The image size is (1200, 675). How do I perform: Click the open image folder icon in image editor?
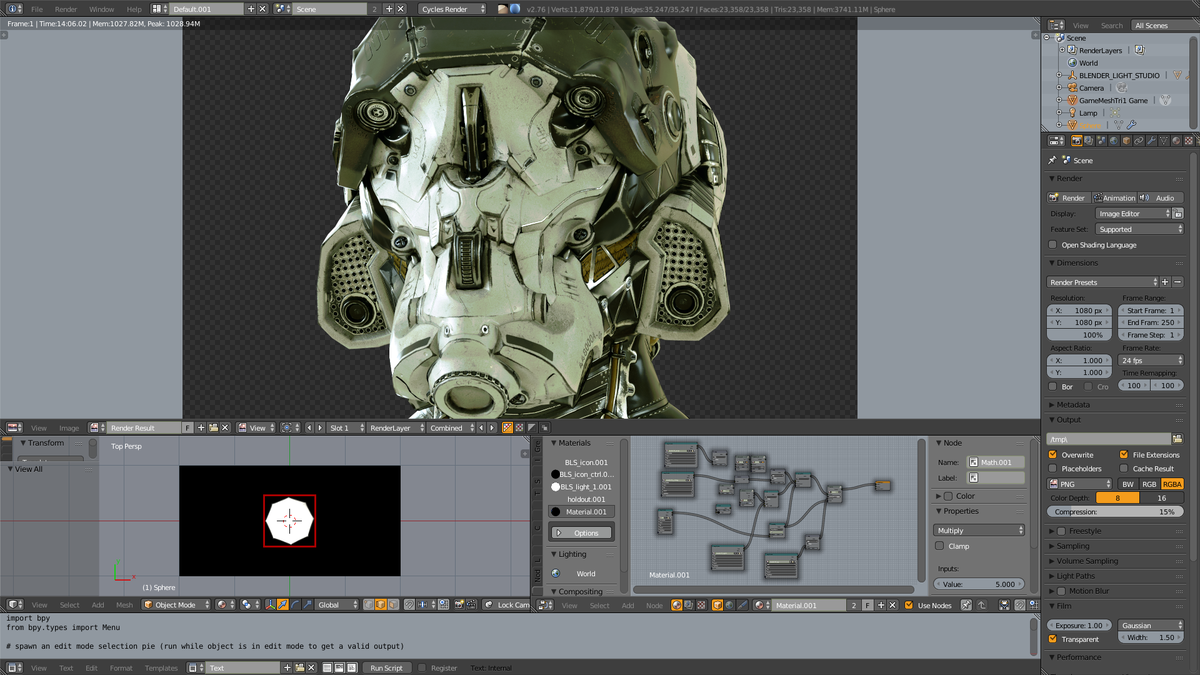tap(213, 428)
